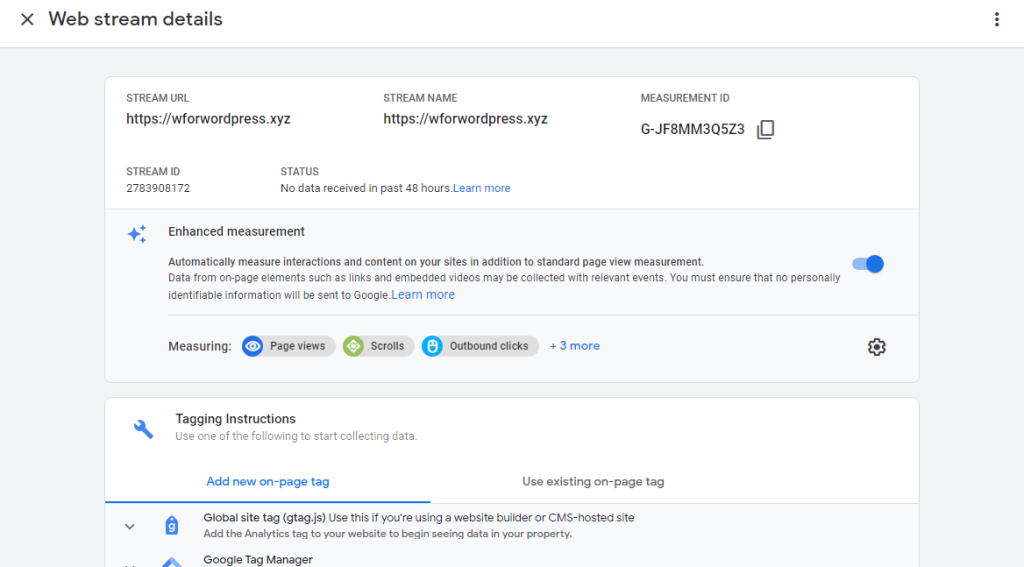Screen dimensions: 1024x567
Task: Switch to Use existing on-page tag tab
Action: coord(593,481)
